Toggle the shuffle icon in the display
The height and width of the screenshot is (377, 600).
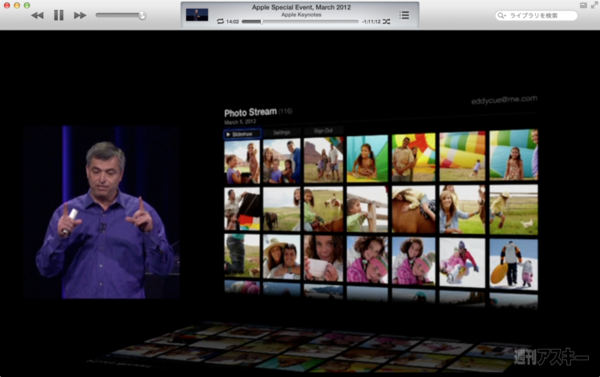point(386,21)
